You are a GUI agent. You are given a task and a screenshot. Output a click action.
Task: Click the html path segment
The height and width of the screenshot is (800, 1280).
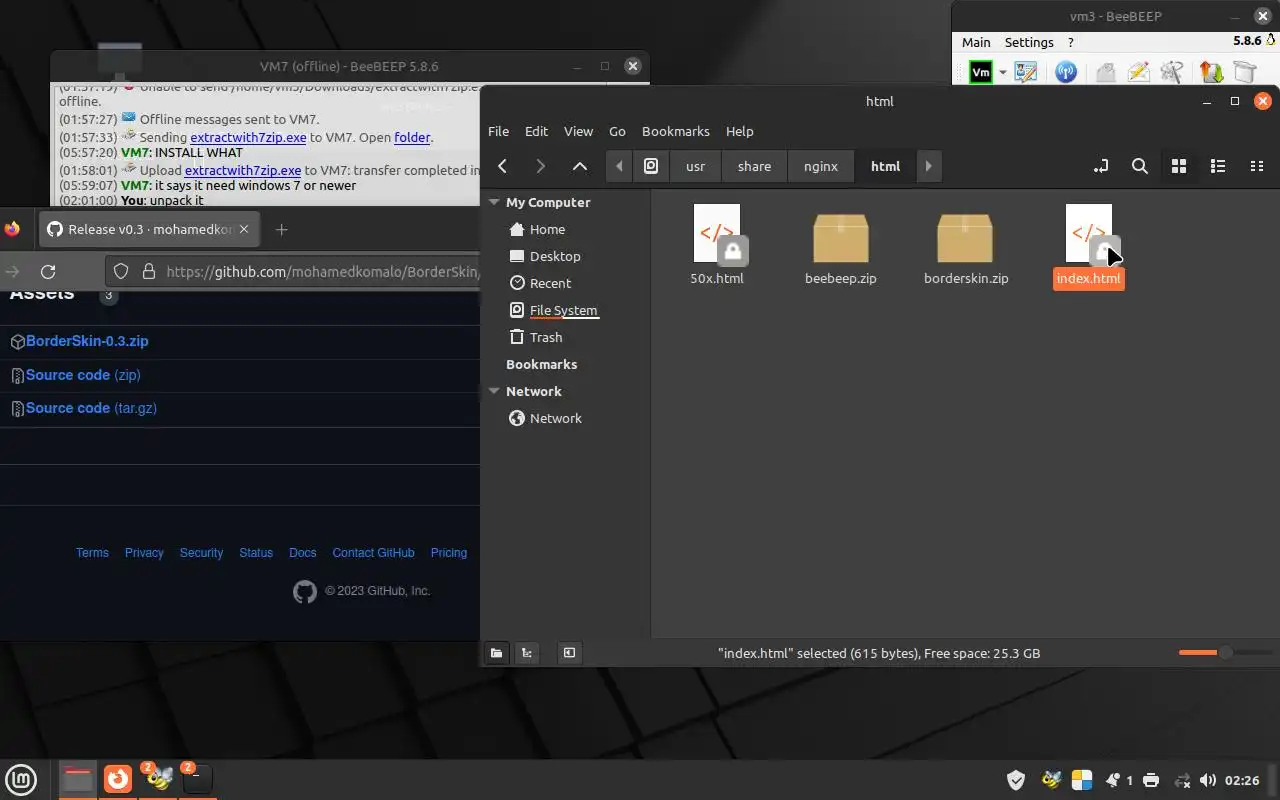coord(885,166)
